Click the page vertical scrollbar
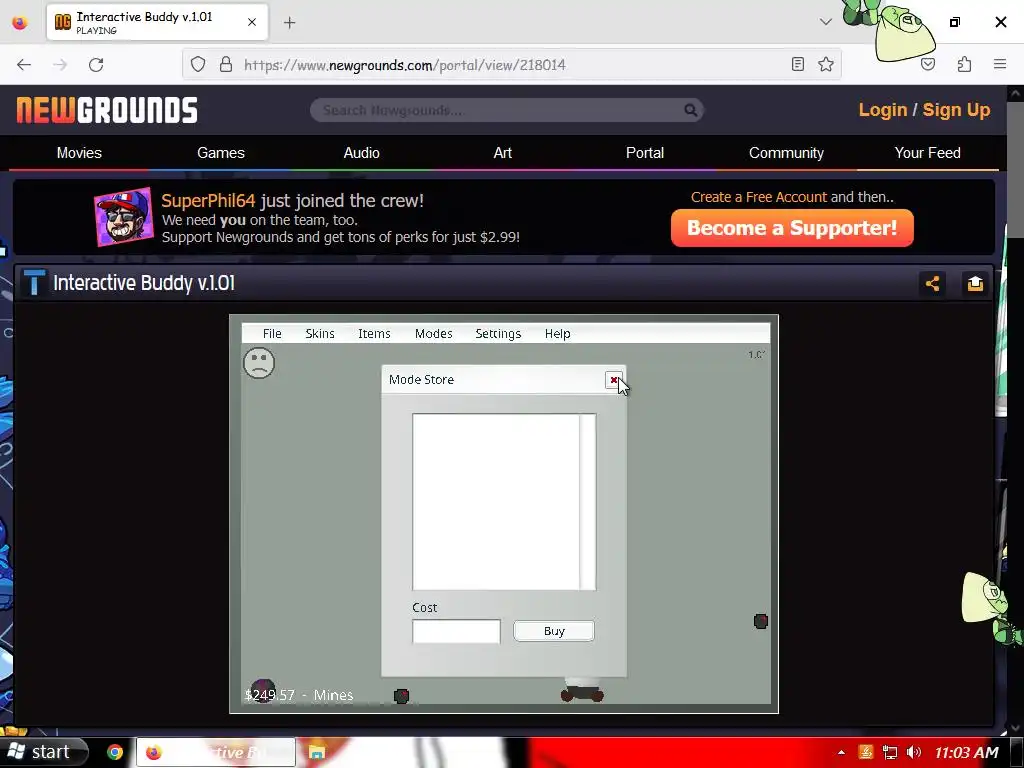This screenshot has width=1024, height=768. 1014,172
